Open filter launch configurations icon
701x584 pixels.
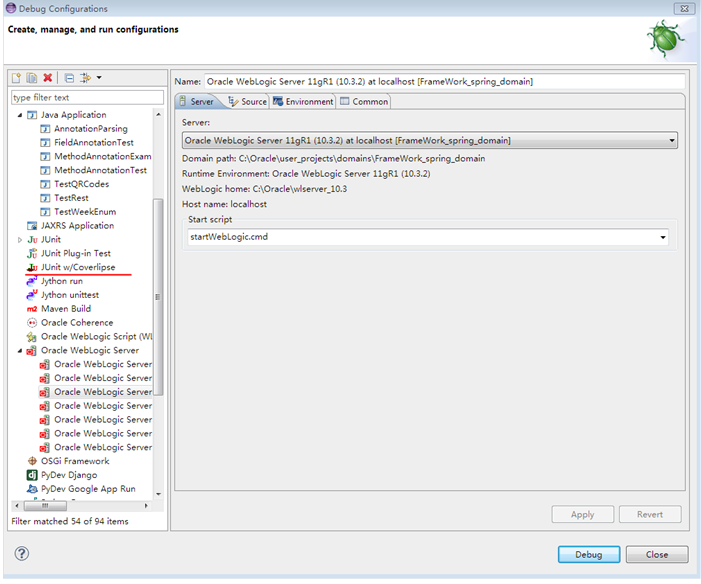pos(85,78)
